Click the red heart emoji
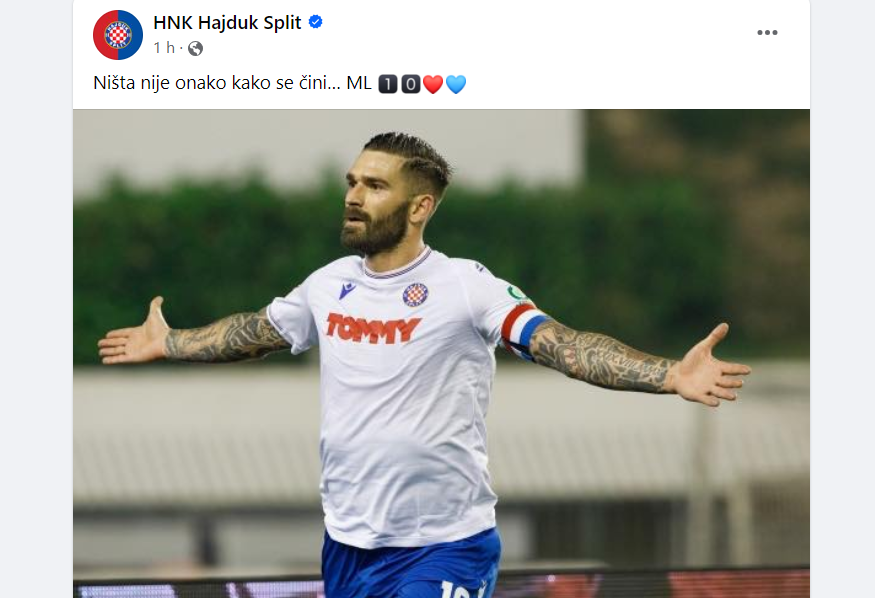Image resolution: width=875 pixels, height=598 pixels. click(433, 84)
